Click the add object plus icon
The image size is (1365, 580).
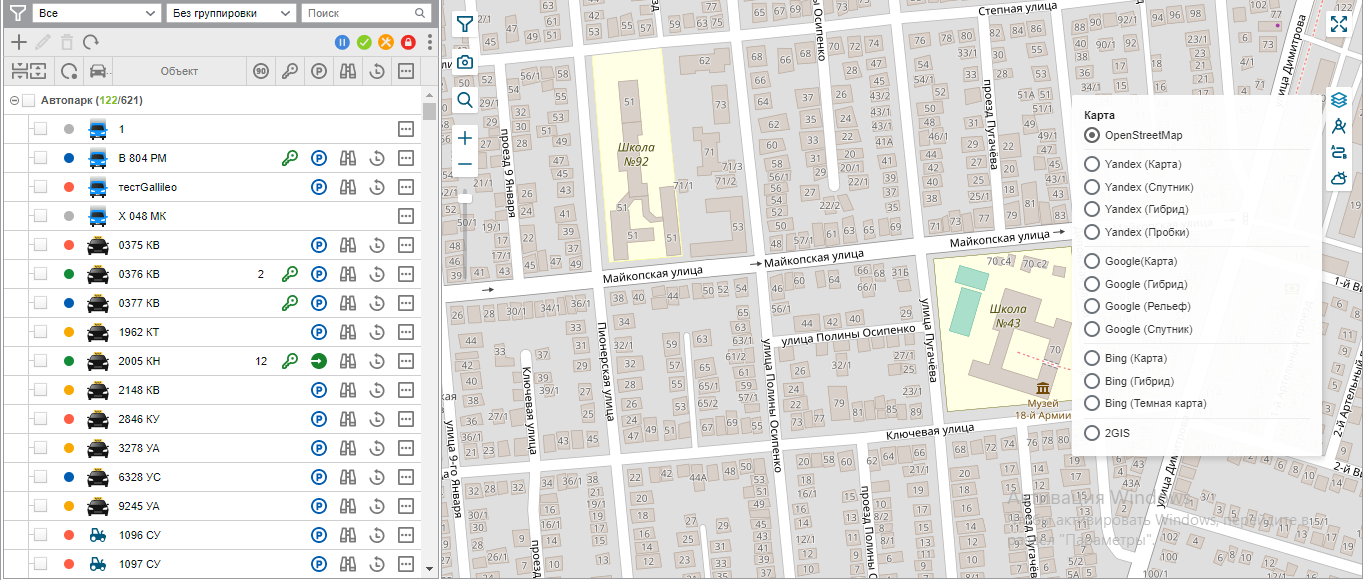pyautogui.click(x=17, y=42)
